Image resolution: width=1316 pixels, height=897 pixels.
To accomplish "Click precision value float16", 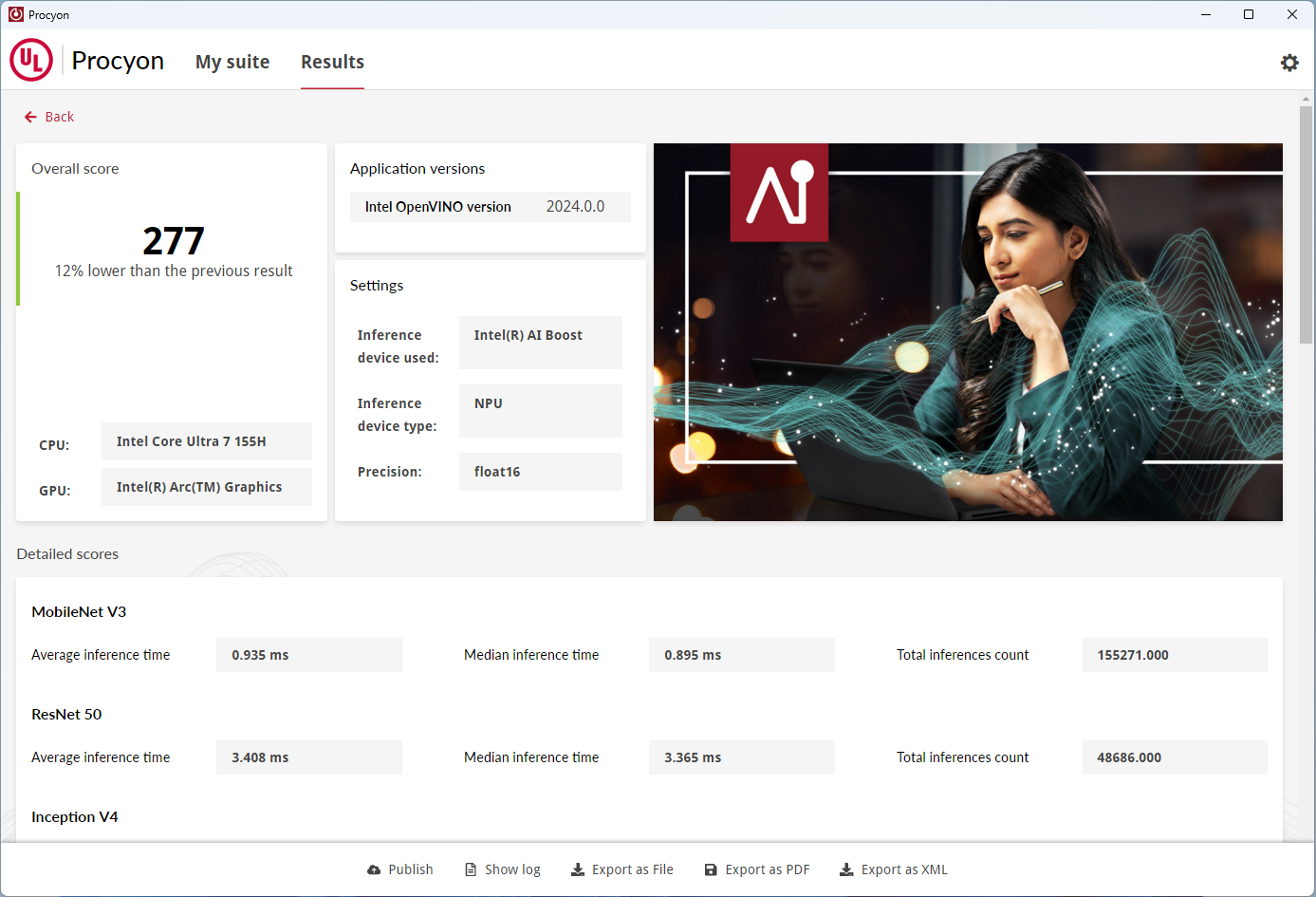I will click(x=541, y=472).
